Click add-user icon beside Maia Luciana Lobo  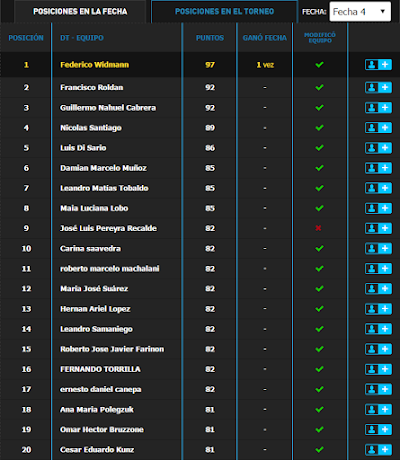(378, 208)
